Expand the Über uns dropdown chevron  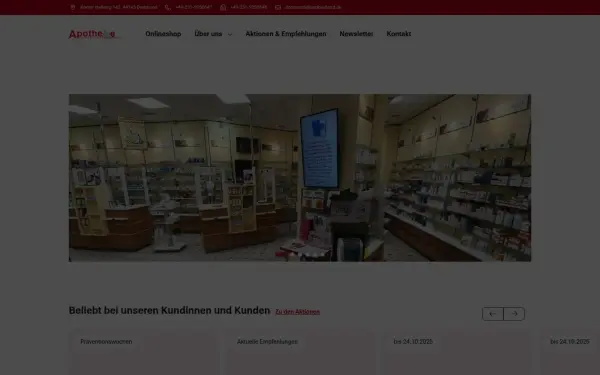click(x=230, y=34)
